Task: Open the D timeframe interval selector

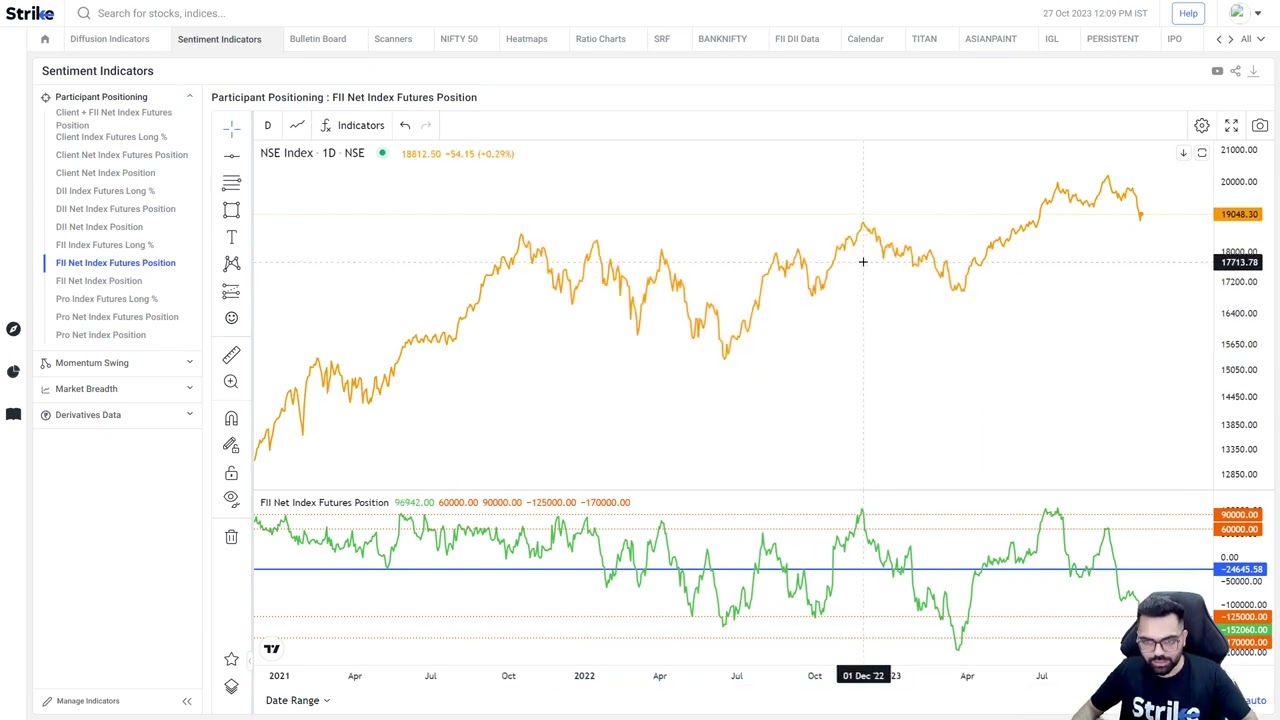Action: [x=267, y=125]
